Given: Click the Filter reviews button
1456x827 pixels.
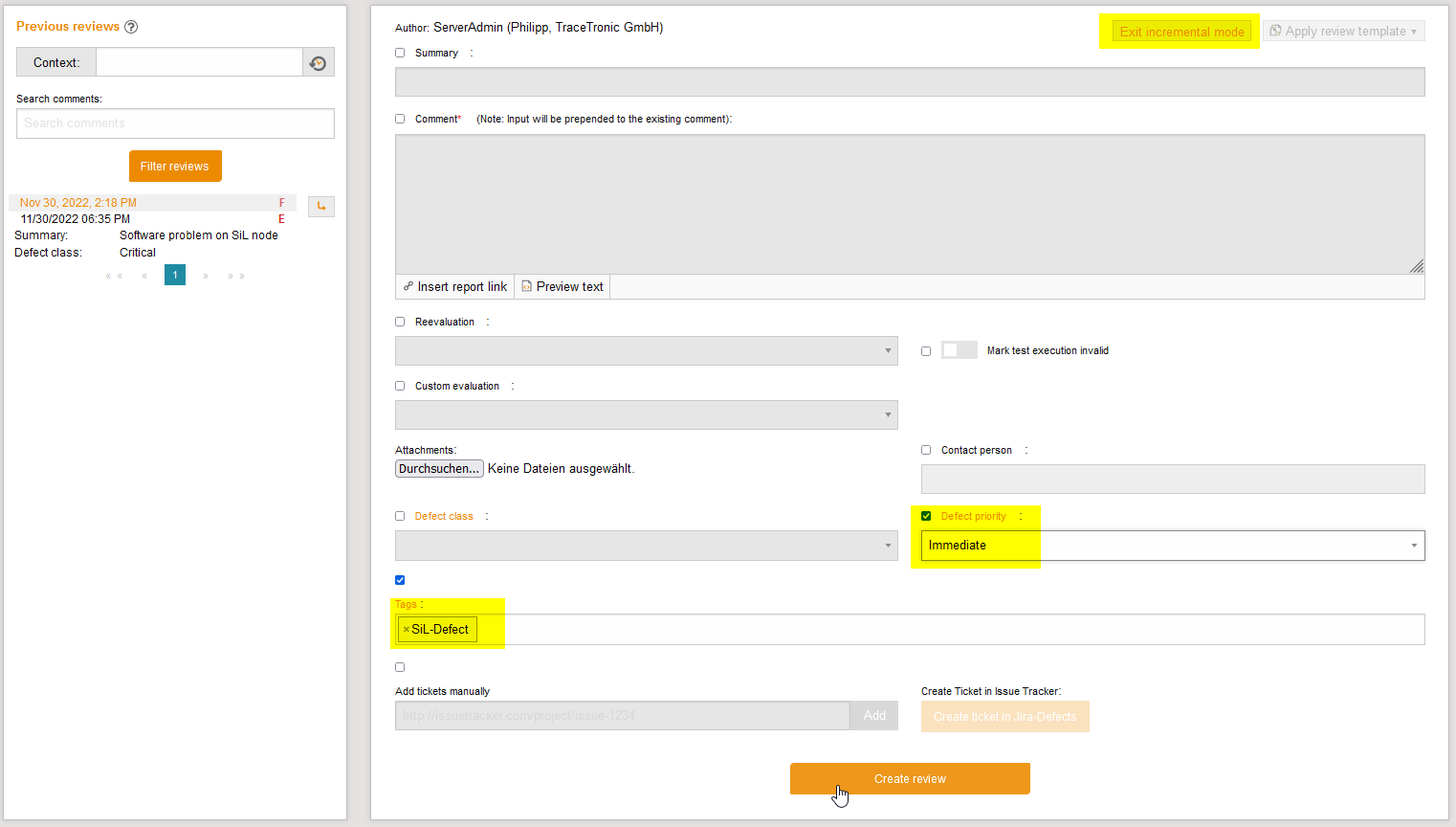Looking at the screenshot, I should [x=175, y=167].
